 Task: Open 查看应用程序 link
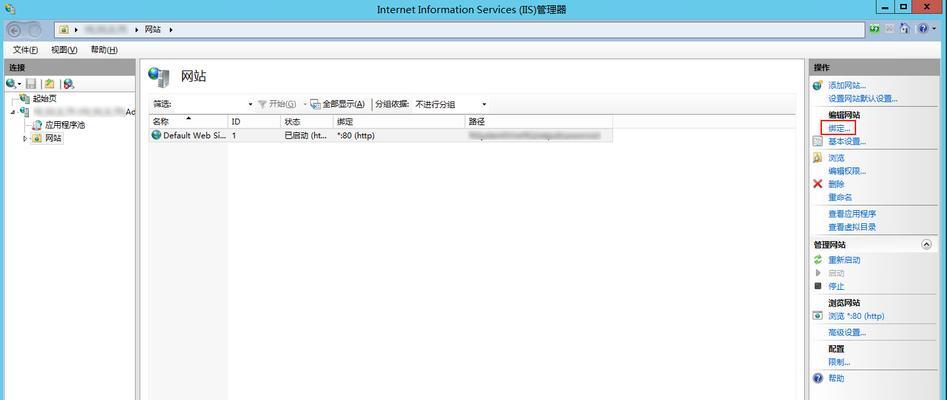click(852, 214)
